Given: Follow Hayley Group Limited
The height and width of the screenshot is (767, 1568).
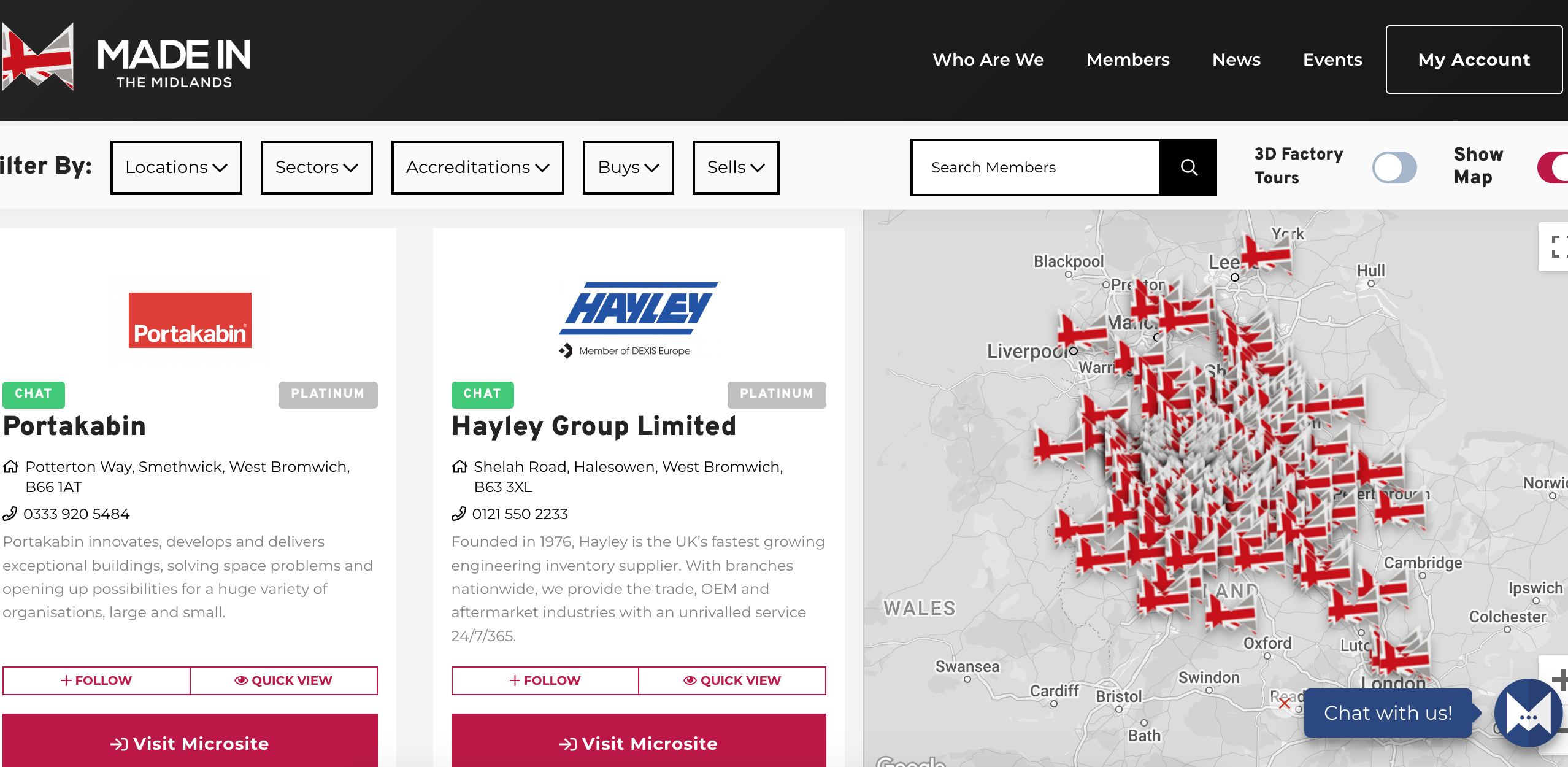Looking at the screenshot, I should (x=545, y=680).
